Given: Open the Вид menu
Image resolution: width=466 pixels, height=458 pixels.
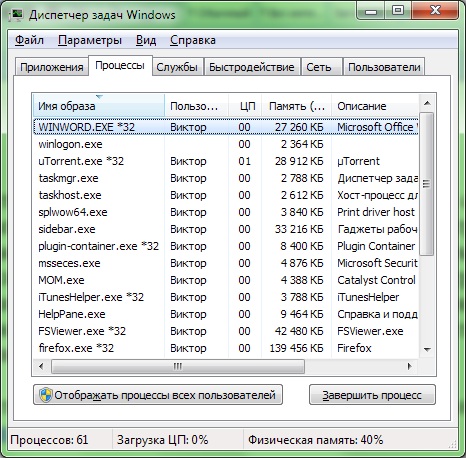Looking at the screenshot, I should [146, 40].
